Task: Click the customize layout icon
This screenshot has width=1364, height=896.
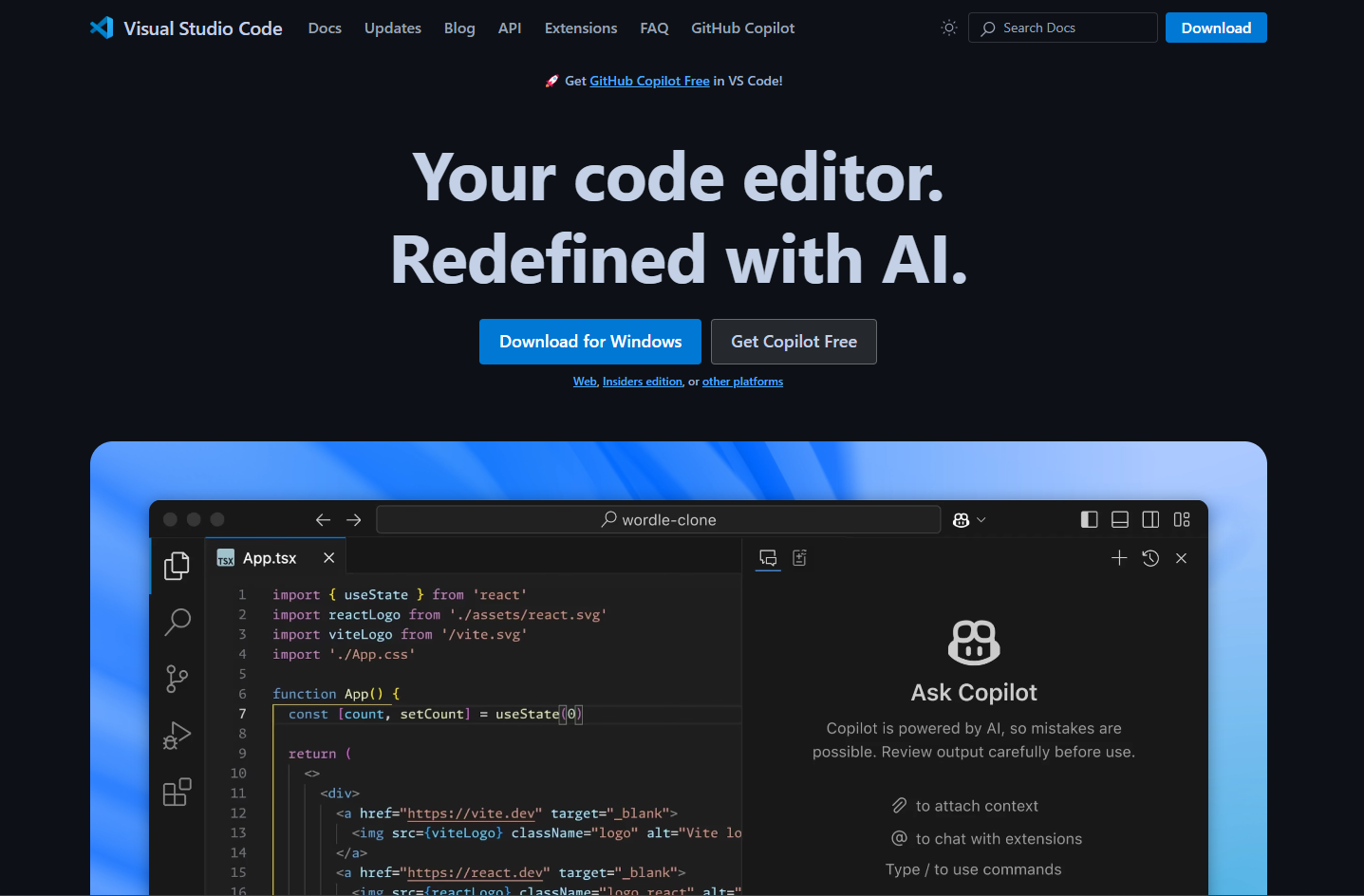Action: 1182,519
